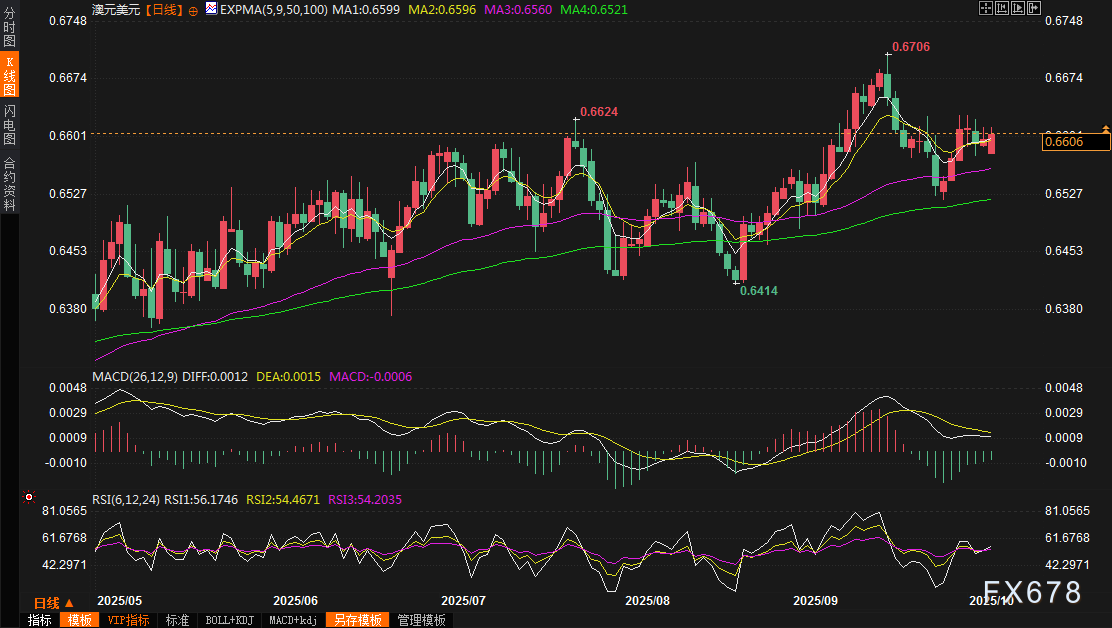This screenshot has height=628, width=1112.
Task: Click the orange circled-plus icon beside 日线 title
Action: (x=194, y=8)
